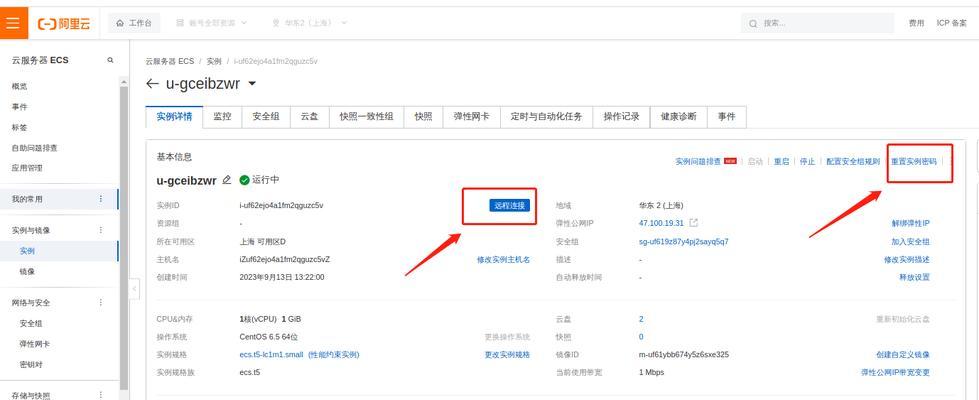Click the sidebar scrollbar up arrow
This screenshot has height=400, width=979.
[124, 82]
